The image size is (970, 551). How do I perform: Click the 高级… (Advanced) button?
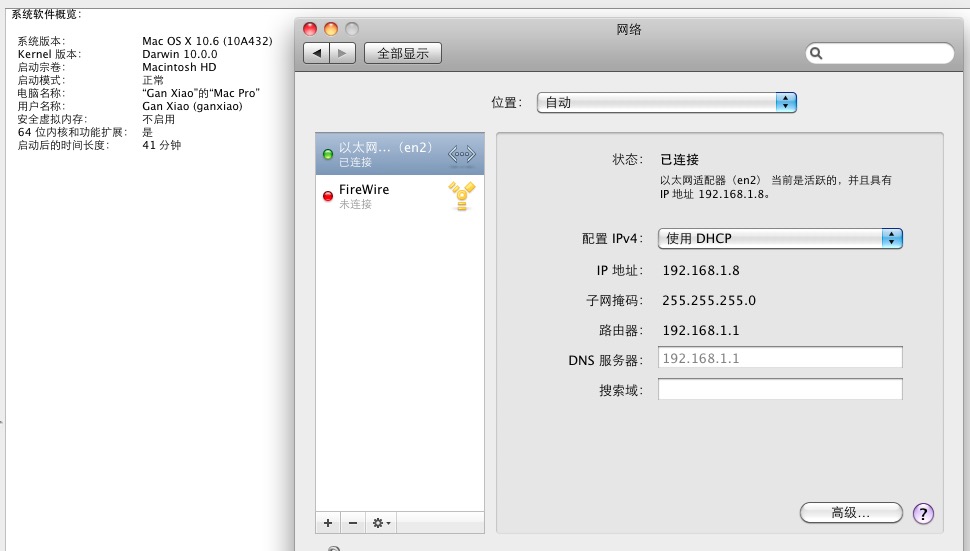pyautogui.click(x=851, y=513)
